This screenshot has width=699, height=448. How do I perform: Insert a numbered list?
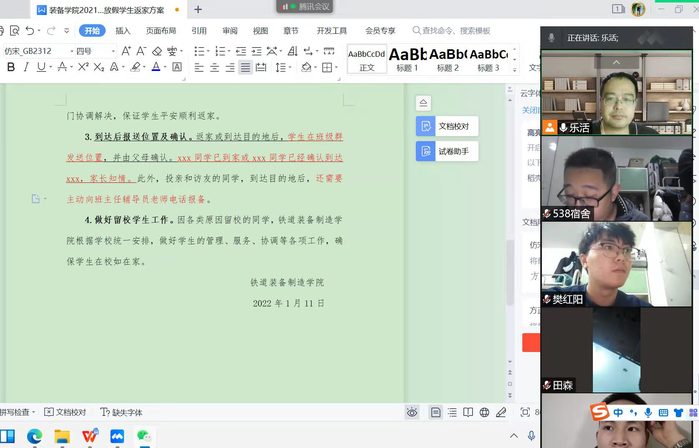(x=220, y=51)
